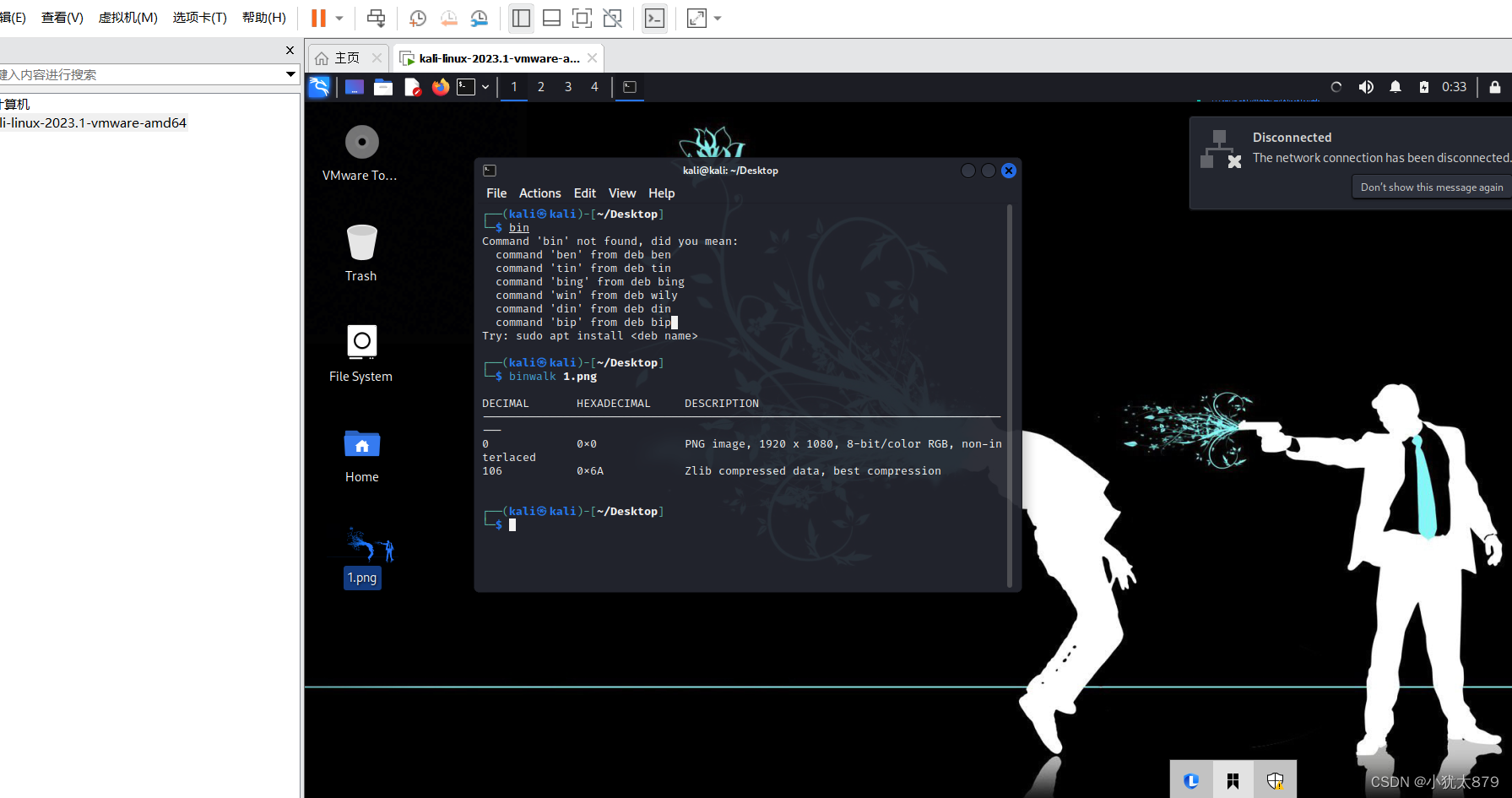Expand the terminal launcher dropdown arrow
This screenshot has width=1512, height=798.
(485, 87)
